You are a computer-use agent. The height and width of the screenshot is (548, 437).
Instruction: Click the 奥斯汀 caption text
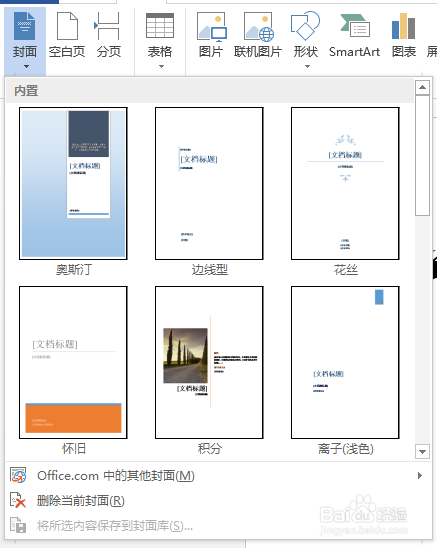coord(74,270)
